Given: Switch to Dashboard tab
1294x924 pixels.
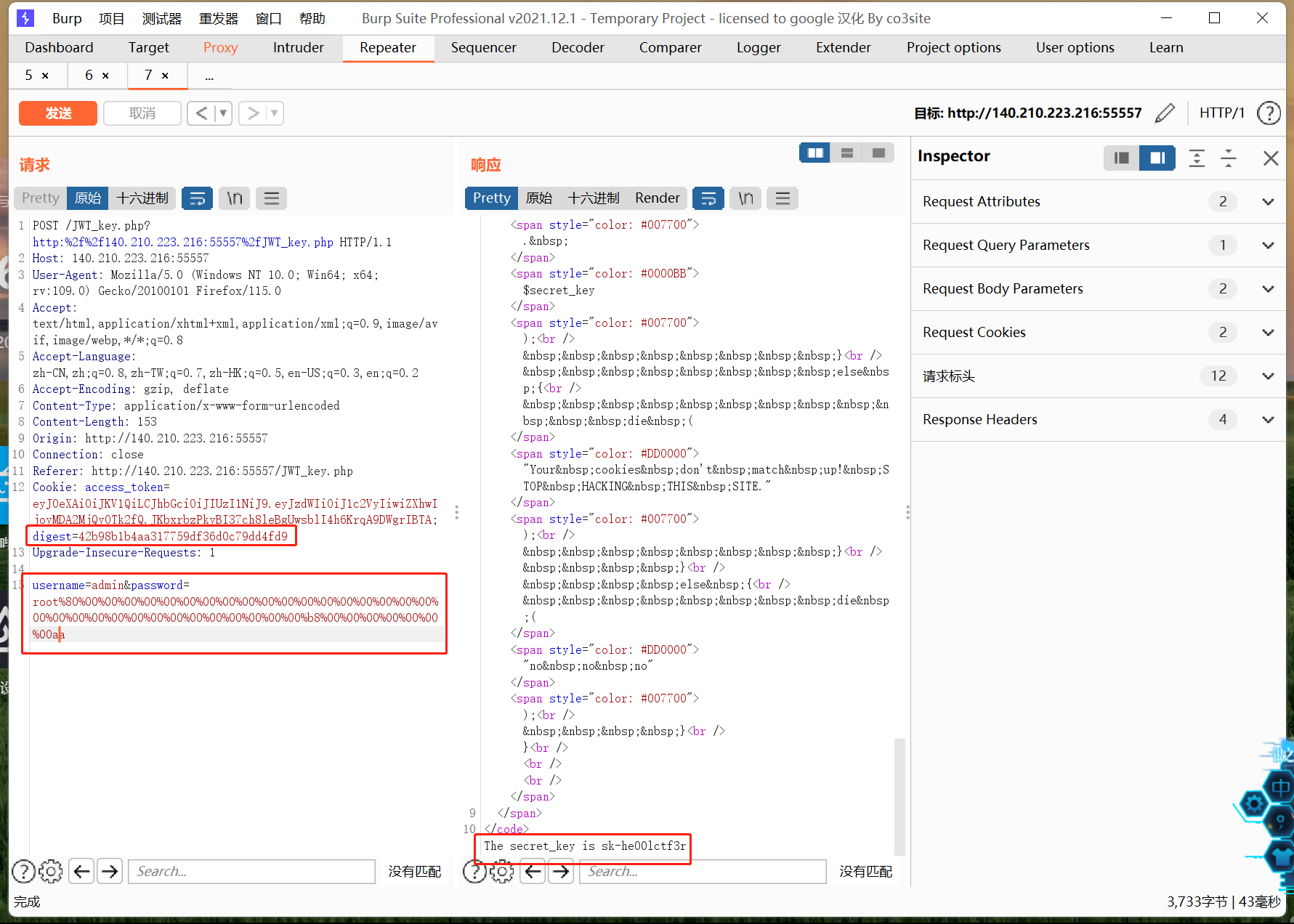Looking at the screenshot, I should 59,47.
